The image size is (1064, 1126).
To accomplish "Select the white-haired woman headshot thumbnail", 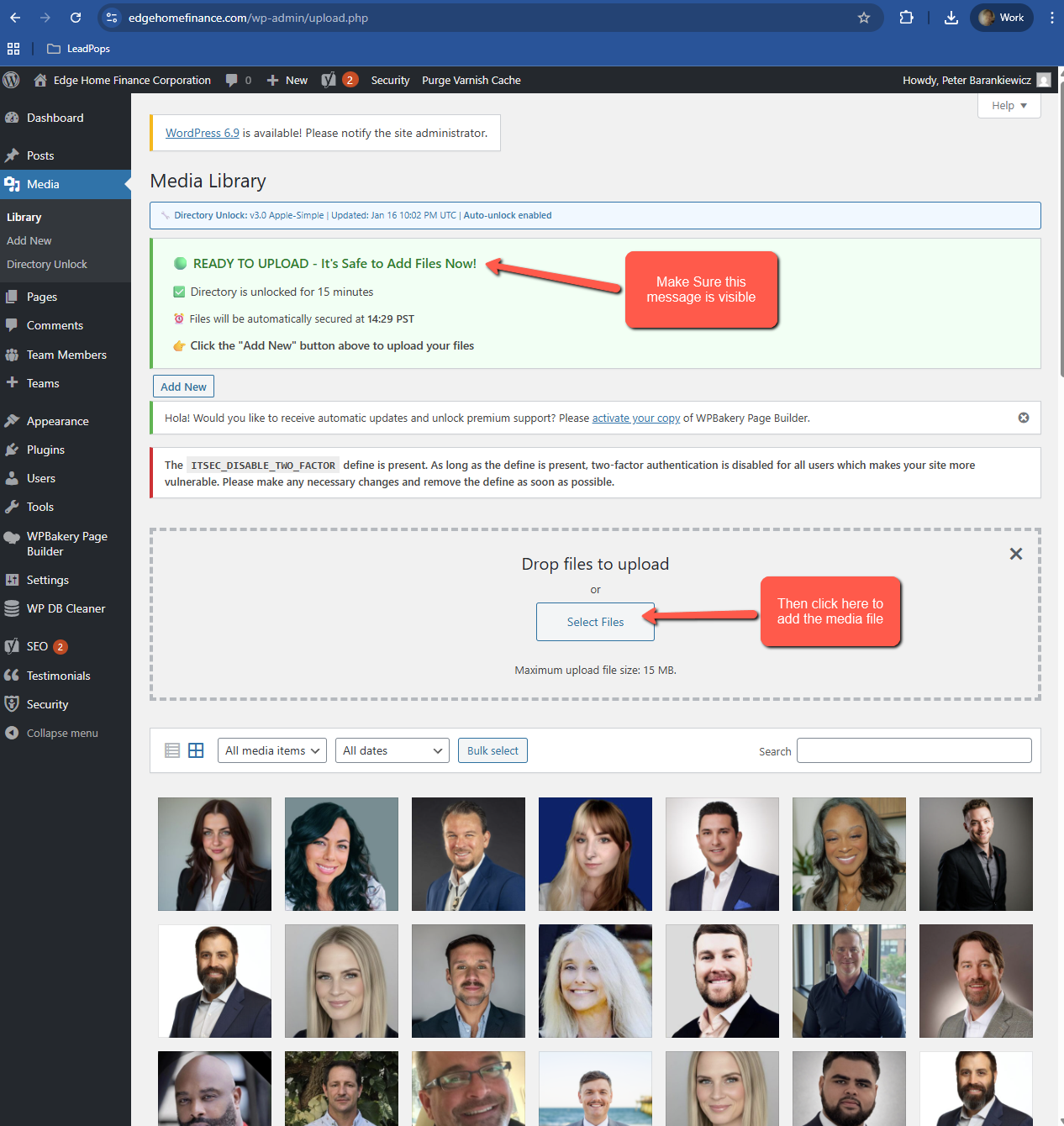I will [595, 981].
